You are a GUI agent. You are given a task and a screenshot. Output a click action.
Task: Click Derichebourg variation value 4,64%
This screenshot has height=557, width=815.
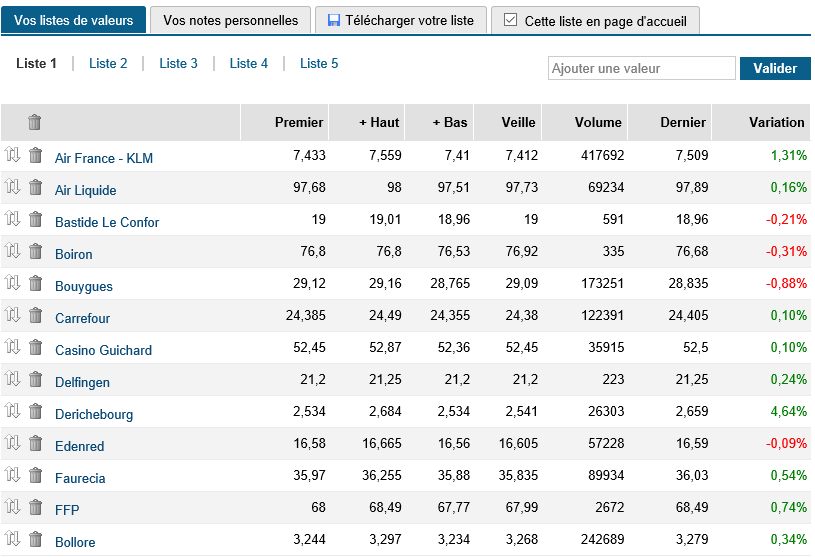coord(788,411)
